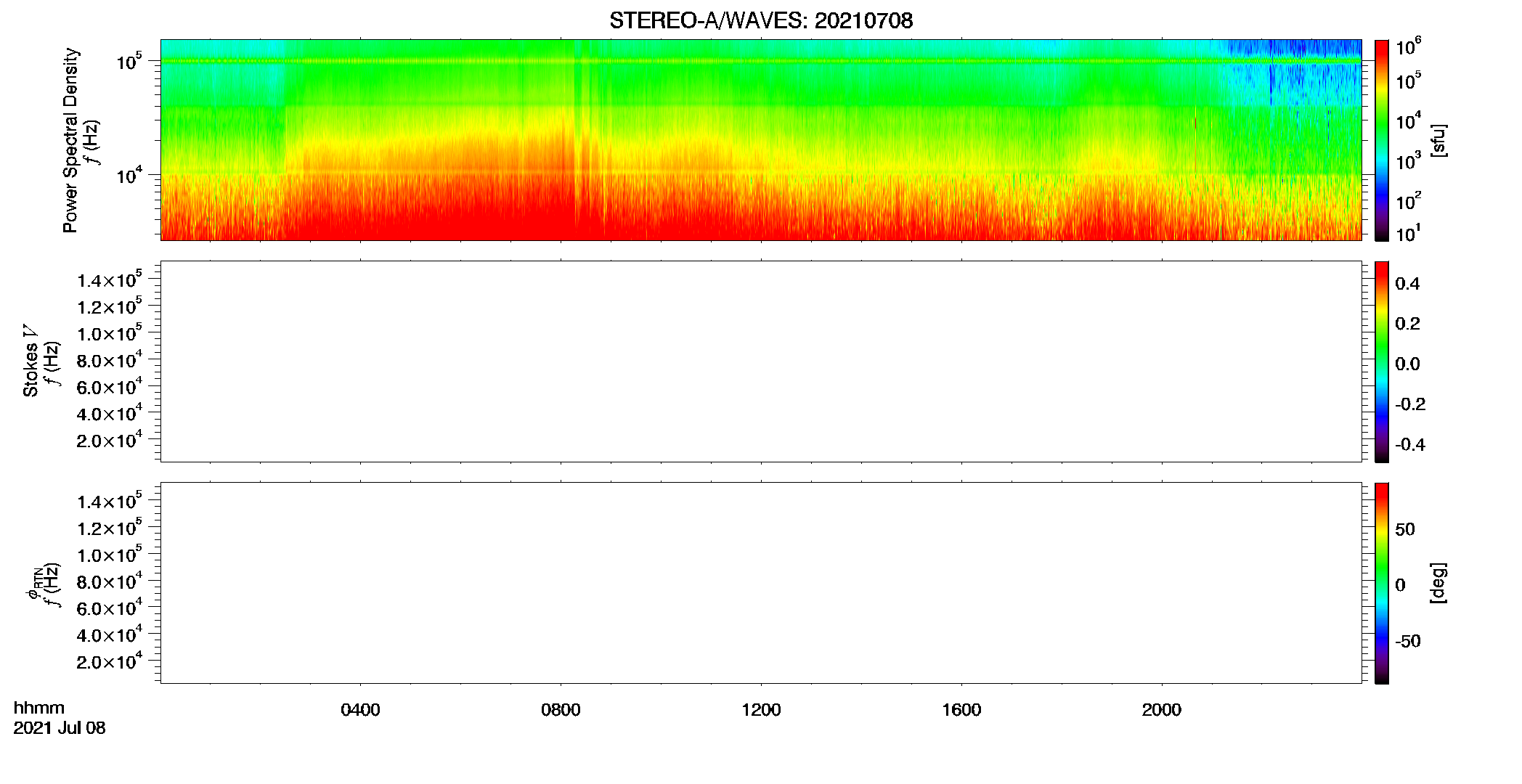Click the spectrogram power density plot area
The image size is (1522, 784).
tap(761, 140)
